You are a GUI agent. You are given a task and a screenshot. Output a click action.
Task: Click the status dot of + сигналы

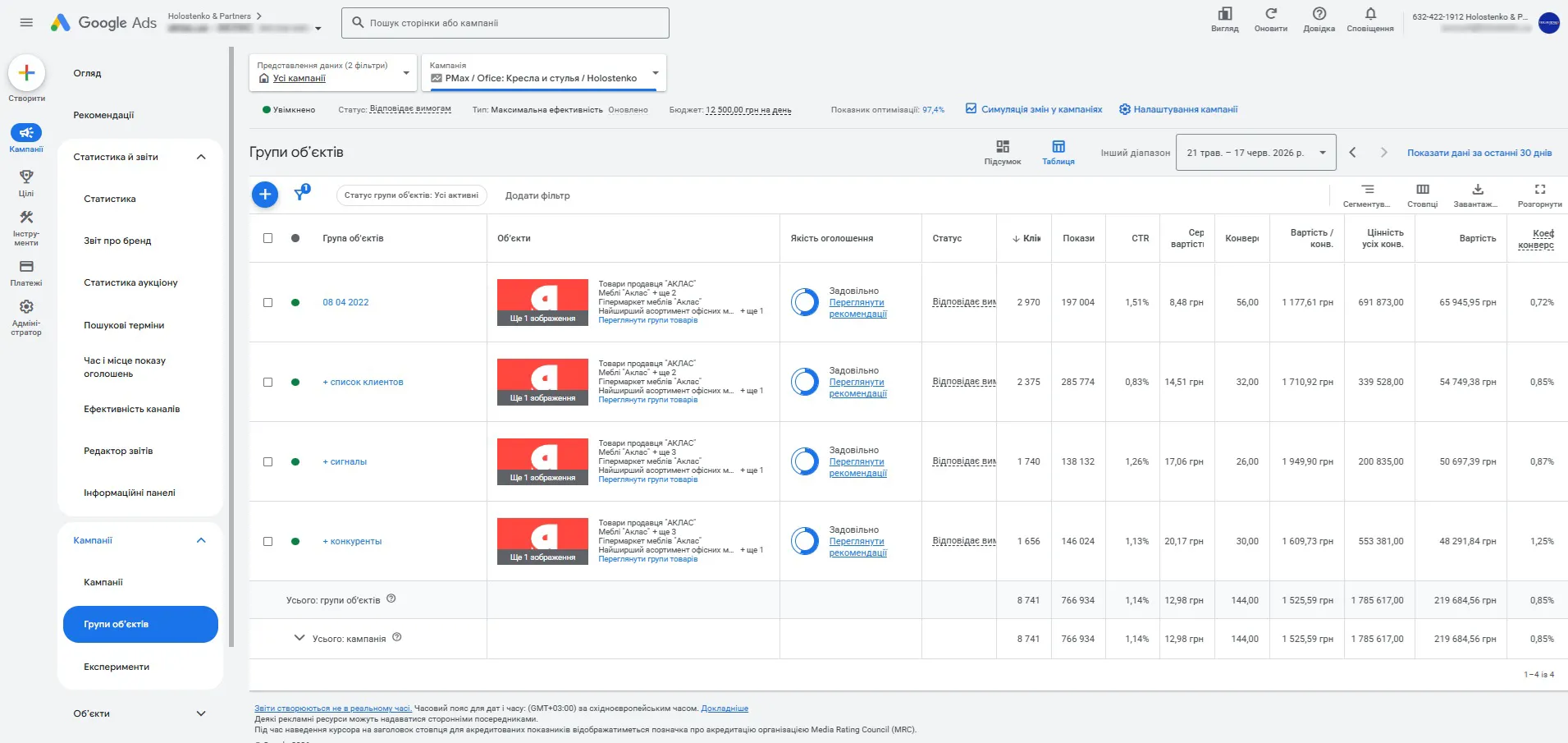tap(295, 461)
